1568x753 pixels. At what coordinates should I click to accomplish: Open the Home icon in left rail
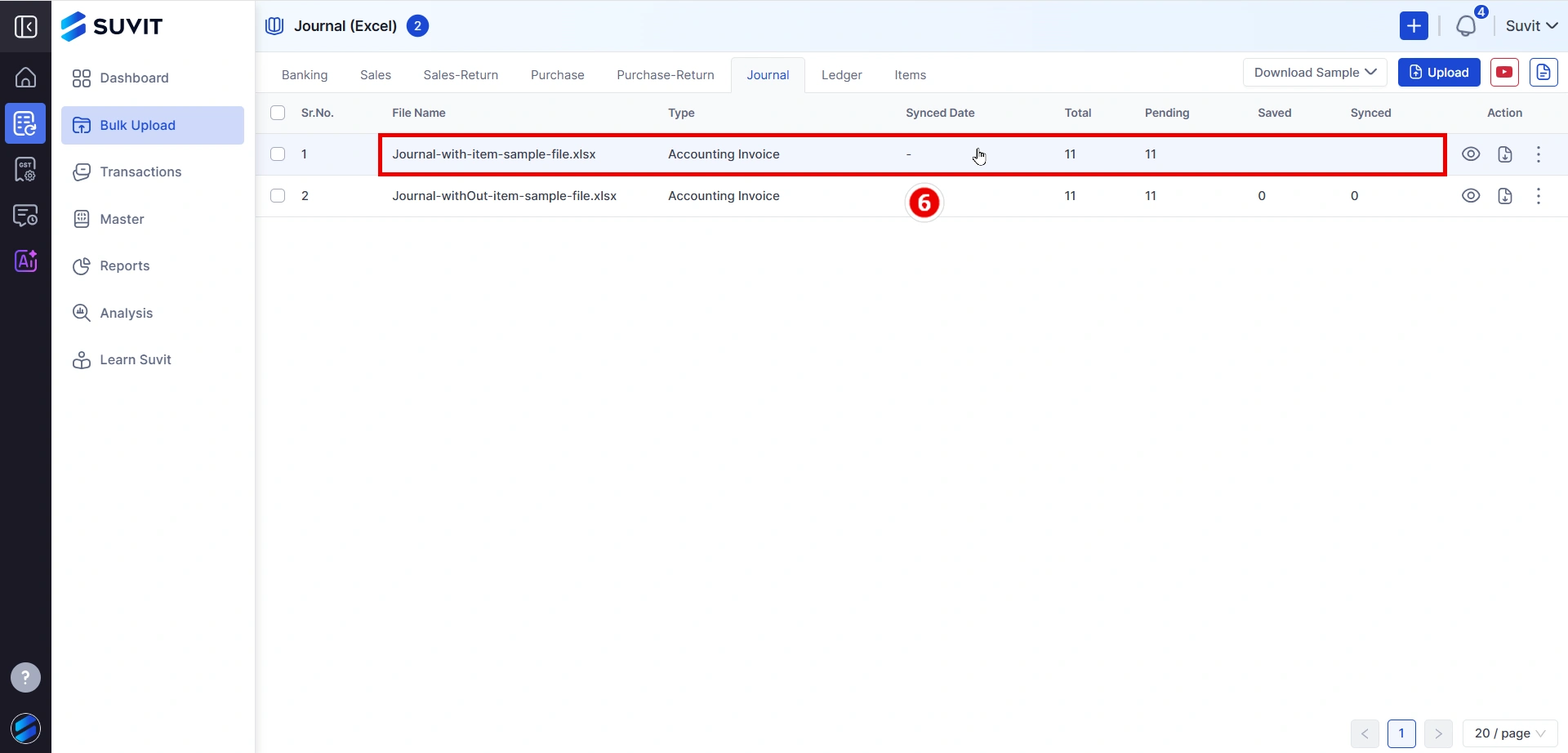pyautogui.click(x=25, y=78)
